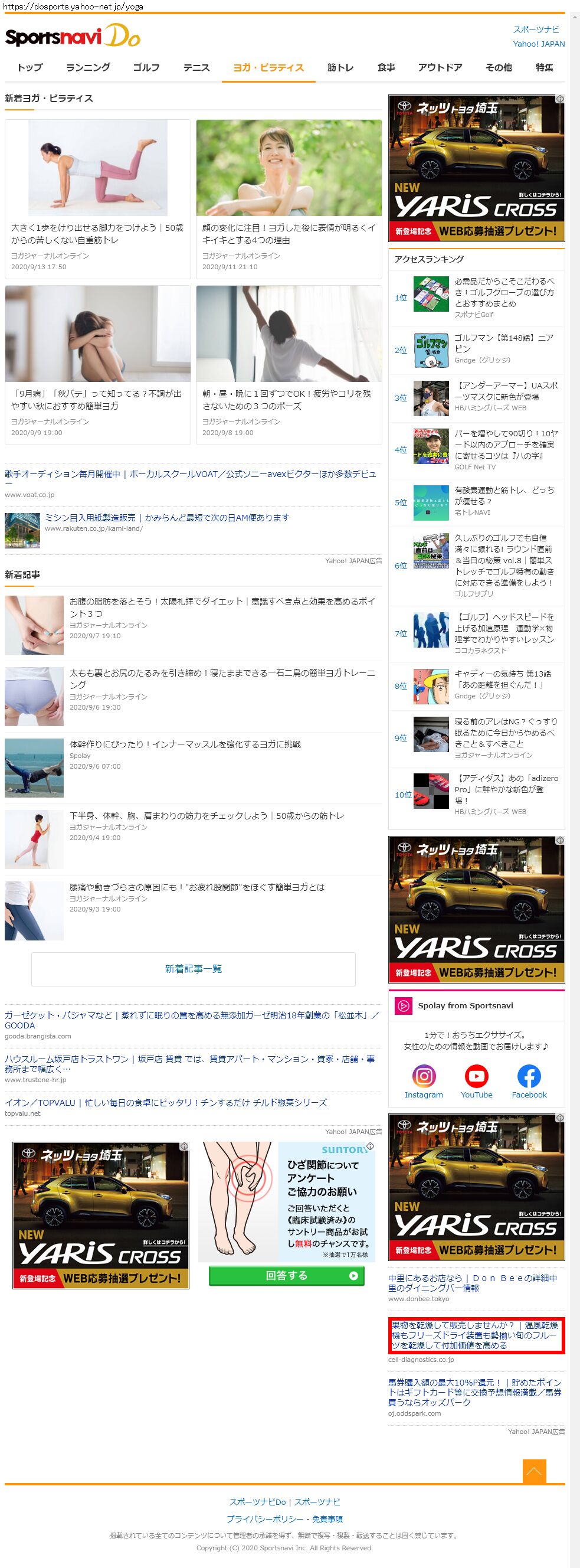
Task: Open ranking 2位 ゴルフマン【第148話】
Action: (504, 344)
